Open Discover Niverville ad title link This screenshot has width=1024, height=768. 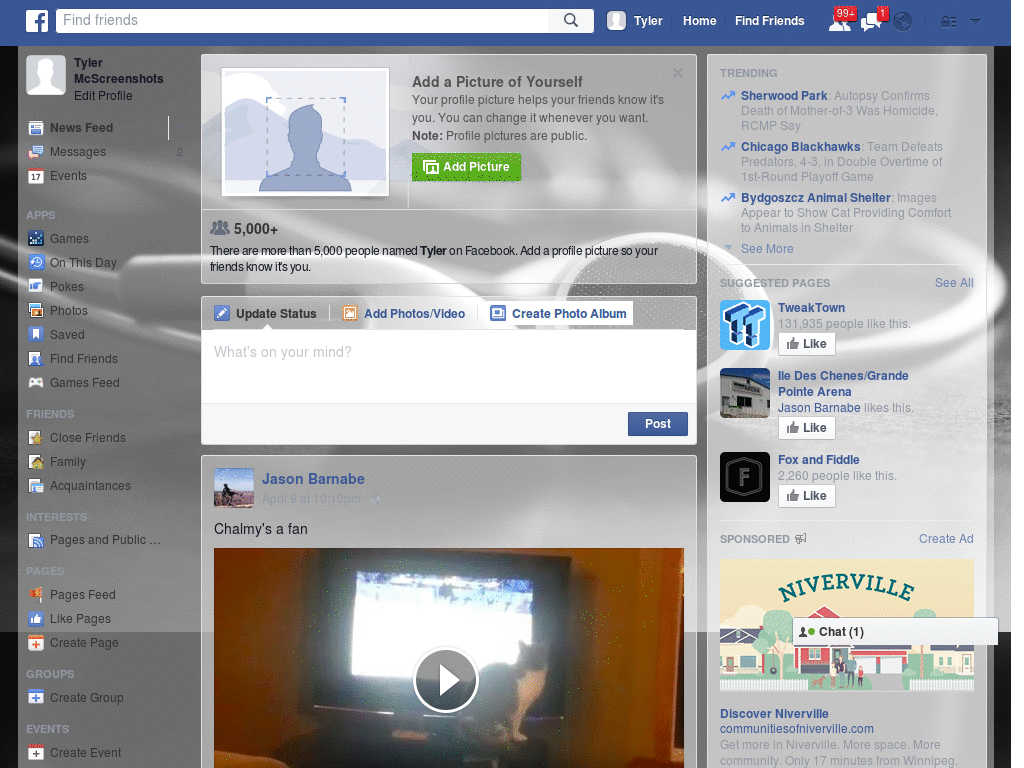coord(774,714)
